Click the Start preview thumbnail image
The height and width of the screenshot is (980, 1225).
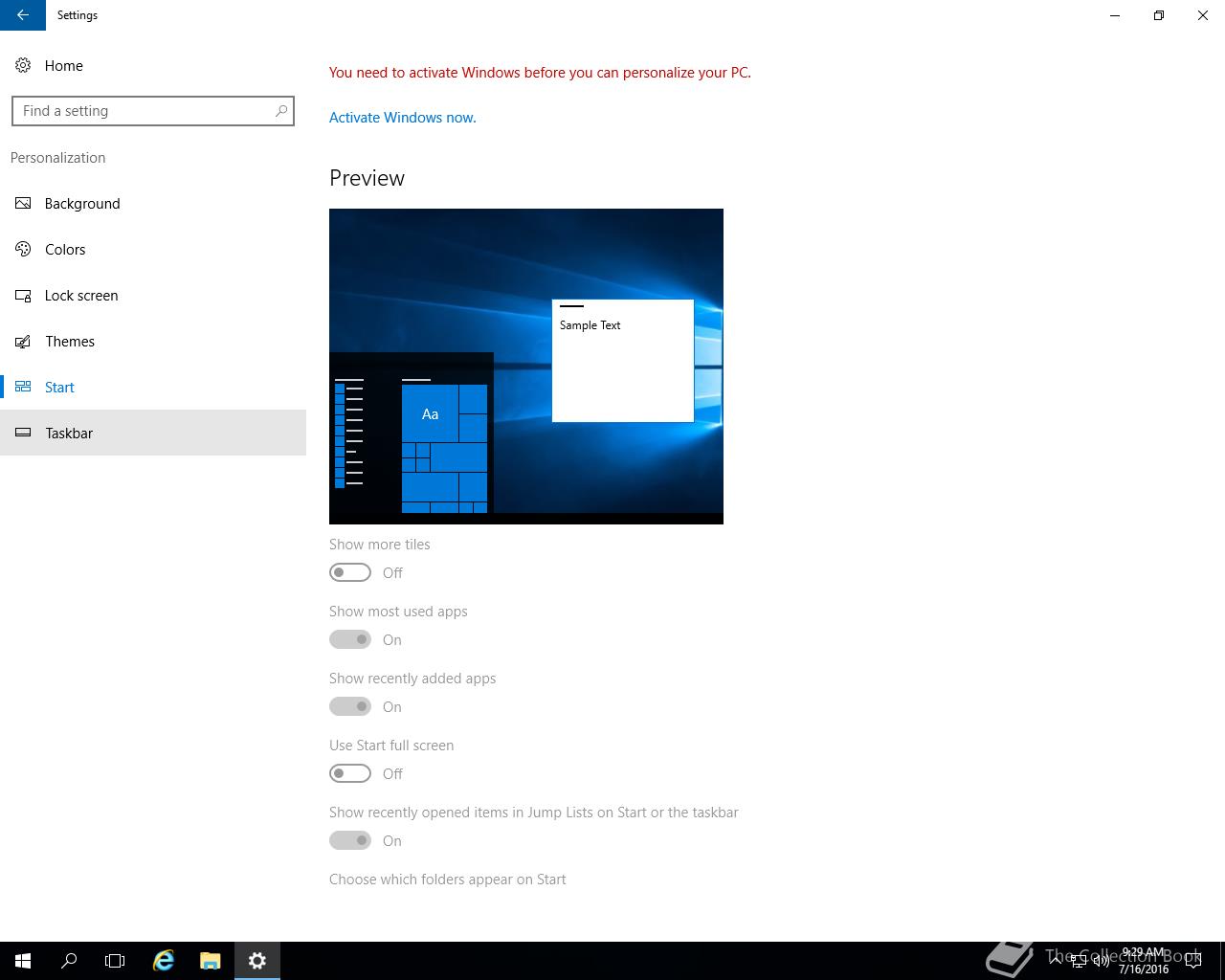click(526, 367)
